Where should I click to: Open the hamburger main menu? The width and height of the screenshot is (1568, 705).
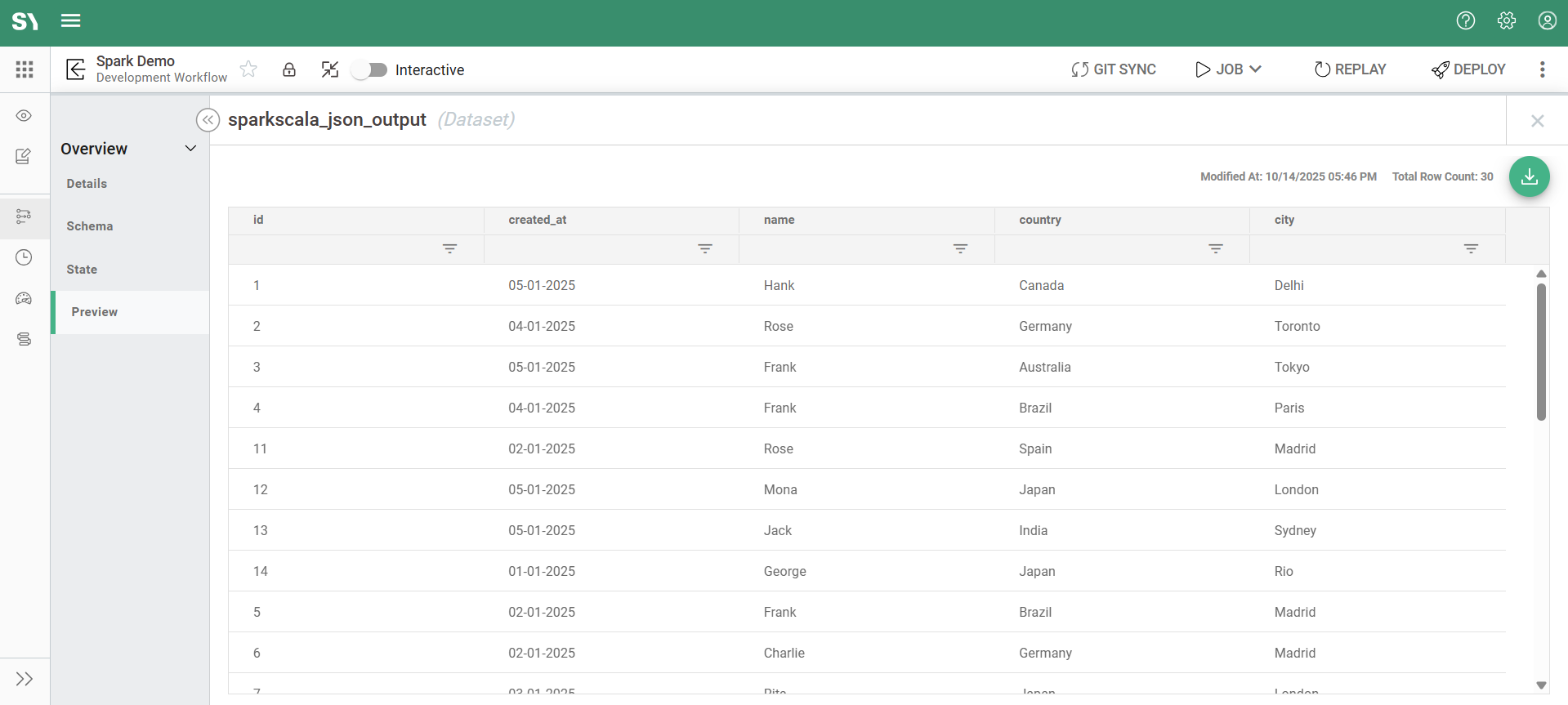click(x=71, y=20)
